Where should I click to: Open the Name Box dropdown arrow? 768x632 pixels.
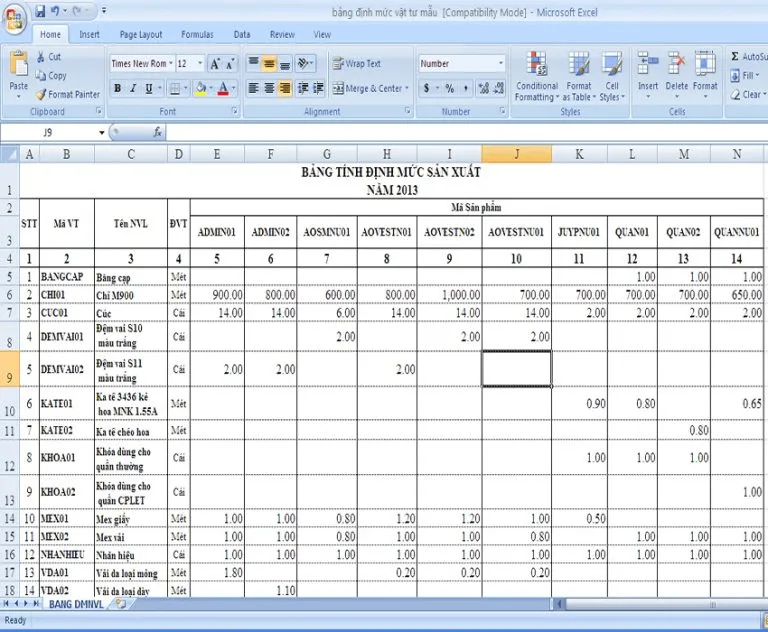point(101,132)
